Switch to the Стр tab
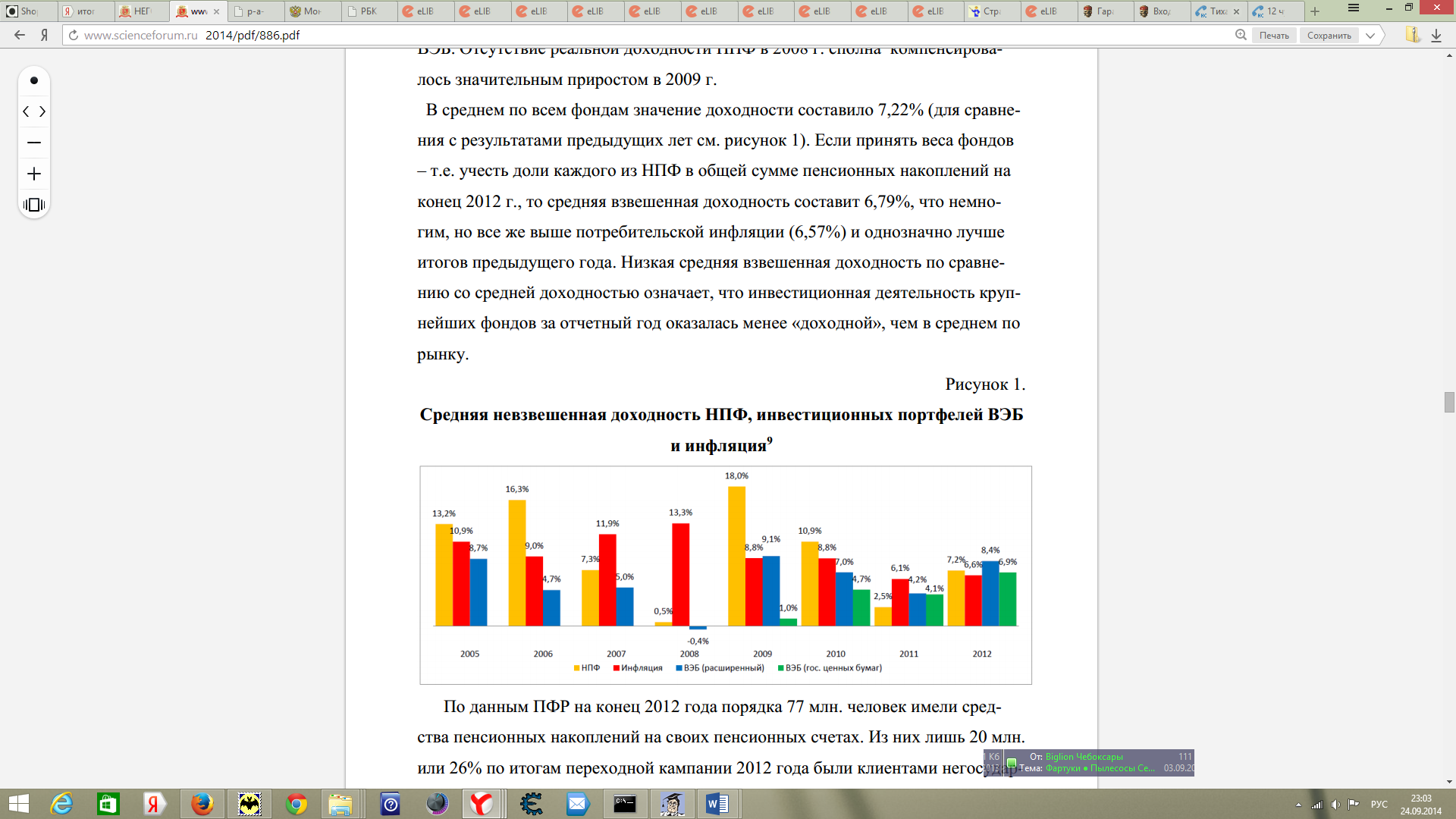1456x819 pixels. pyautogui.click(x=992, y=11)
